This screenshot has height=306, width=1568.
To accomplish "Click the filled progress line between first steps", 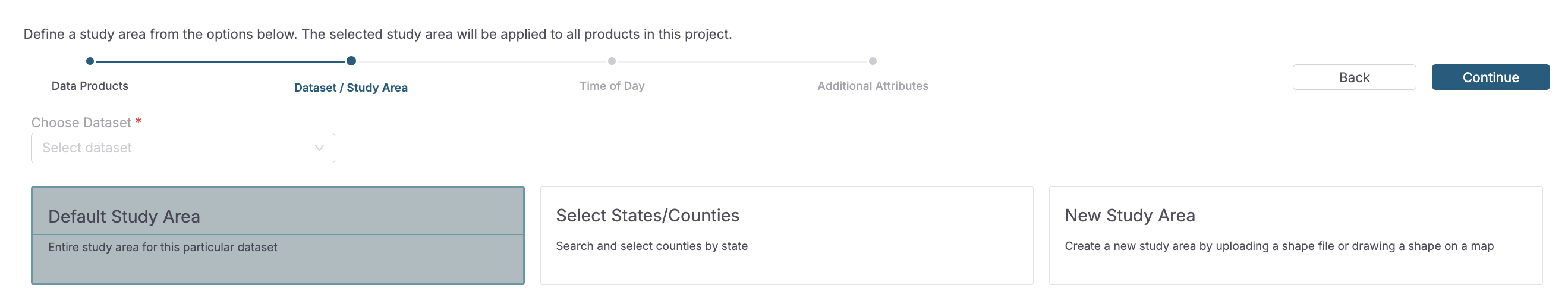I will point(221,61).
